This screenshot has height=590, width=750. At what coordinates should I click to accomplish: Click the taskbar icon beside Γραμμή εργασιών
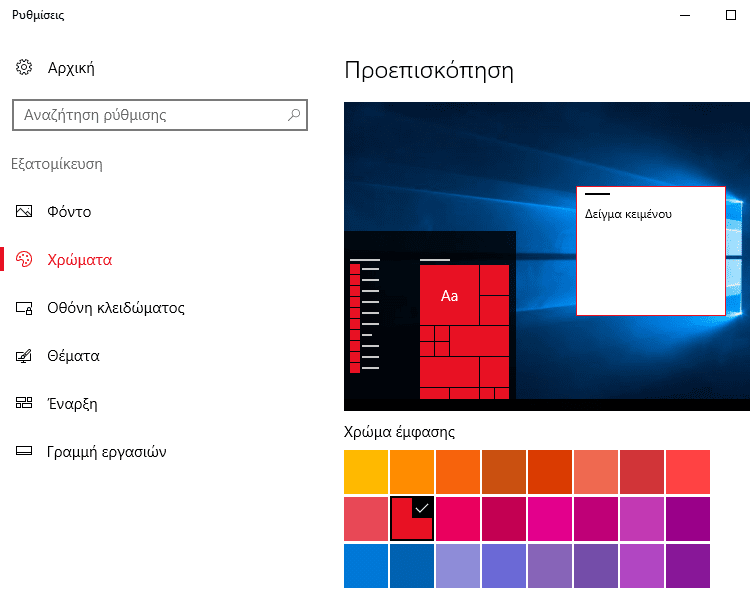[24, 451]
